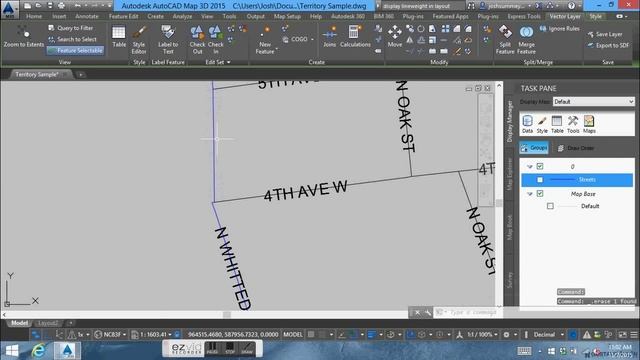640x360 pixels.
Task: Open the Home ribbon tab
Action: (x=34, y=16)
